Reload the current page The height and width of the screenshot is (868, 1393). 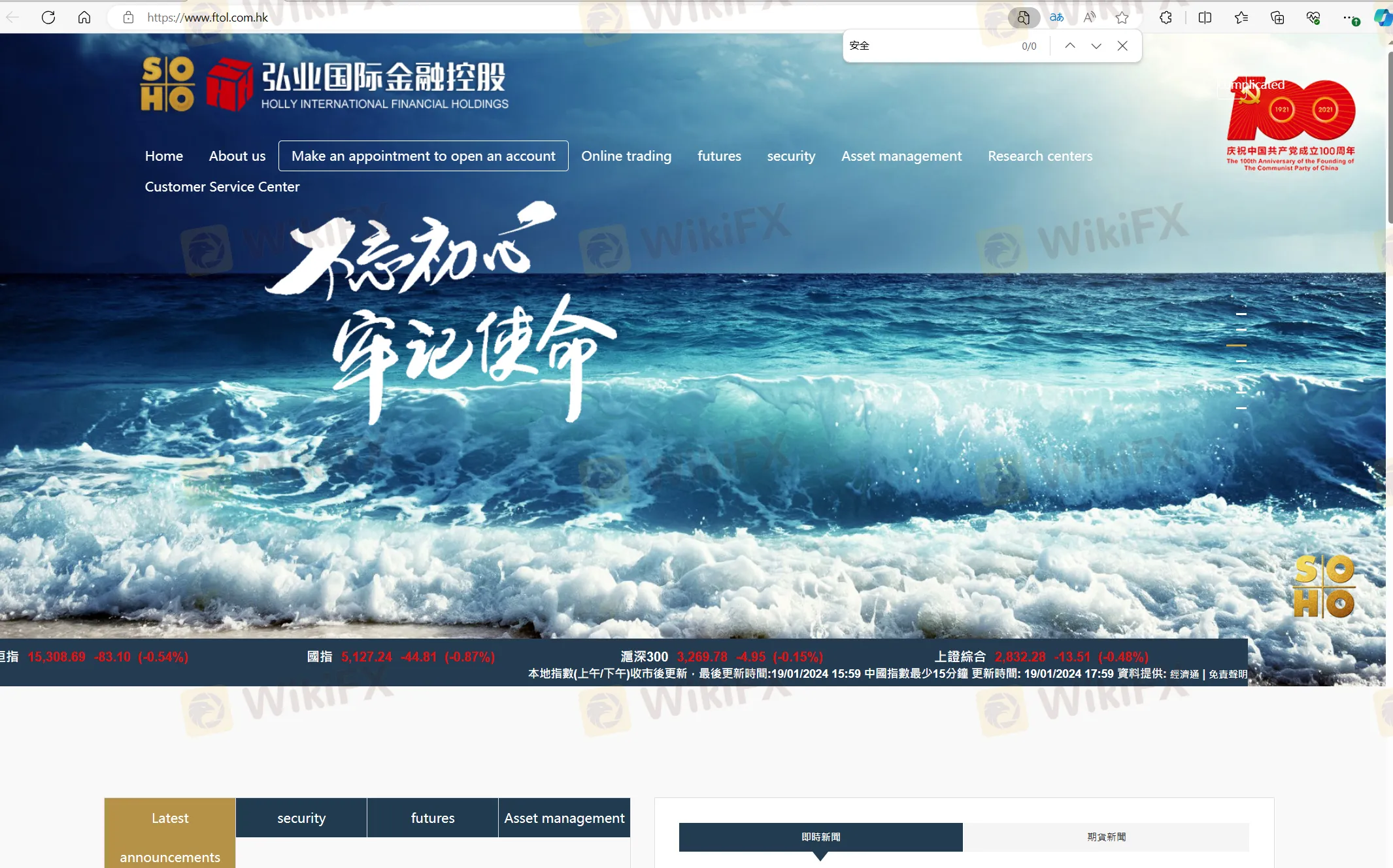coord(48,17)
